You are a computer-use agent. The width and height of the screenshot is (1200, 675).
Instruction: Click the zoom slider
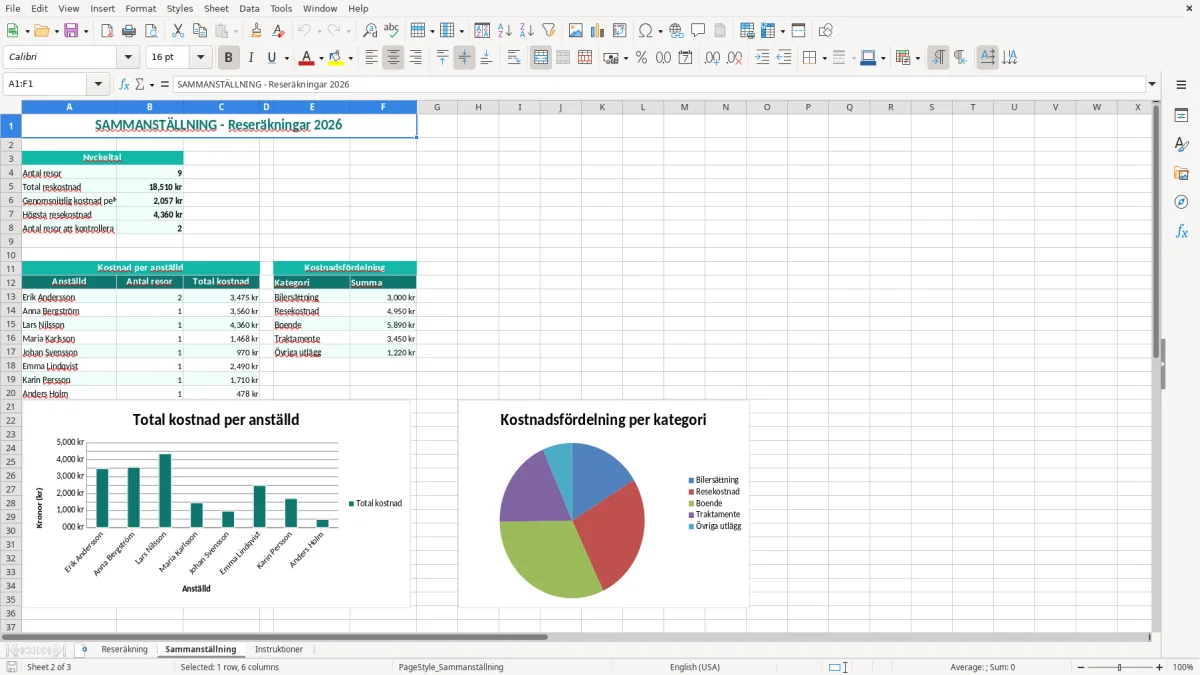coord(1119,667)
